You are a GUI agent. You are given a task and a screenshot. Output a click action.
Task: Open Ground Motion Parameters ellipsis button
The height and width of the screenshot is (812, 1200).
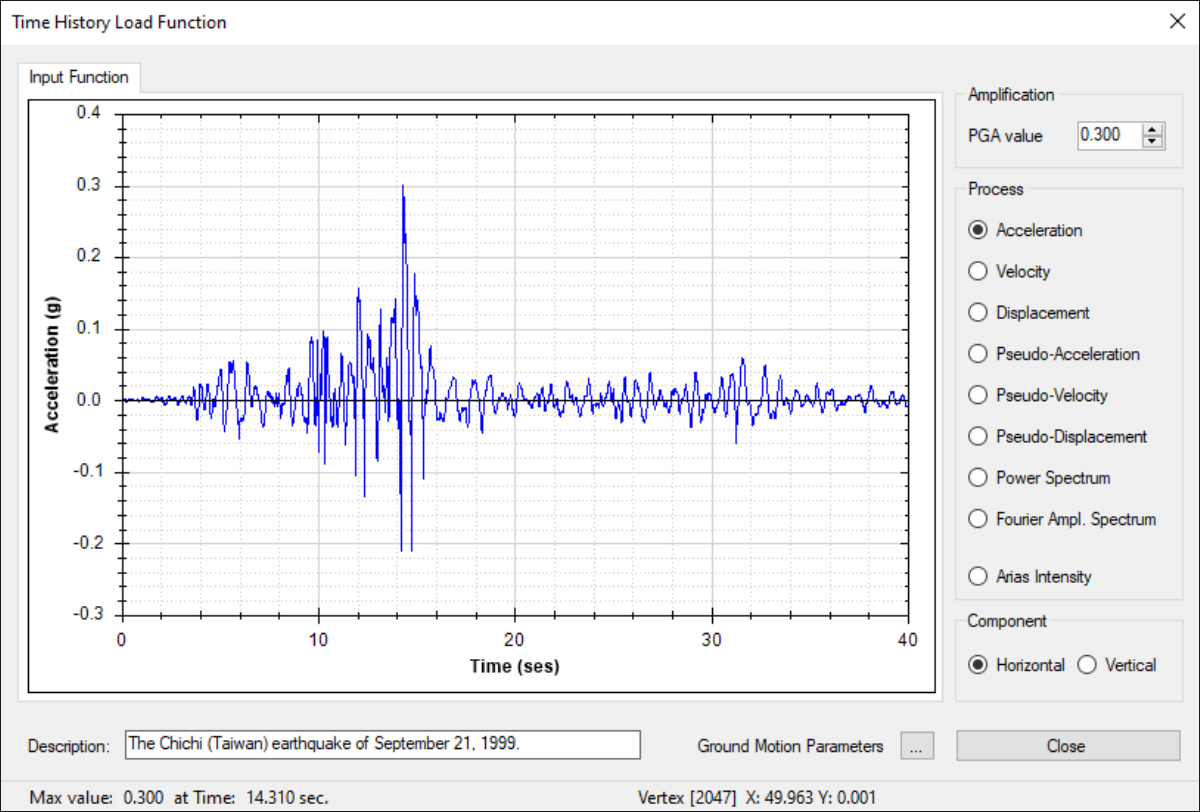915,746
